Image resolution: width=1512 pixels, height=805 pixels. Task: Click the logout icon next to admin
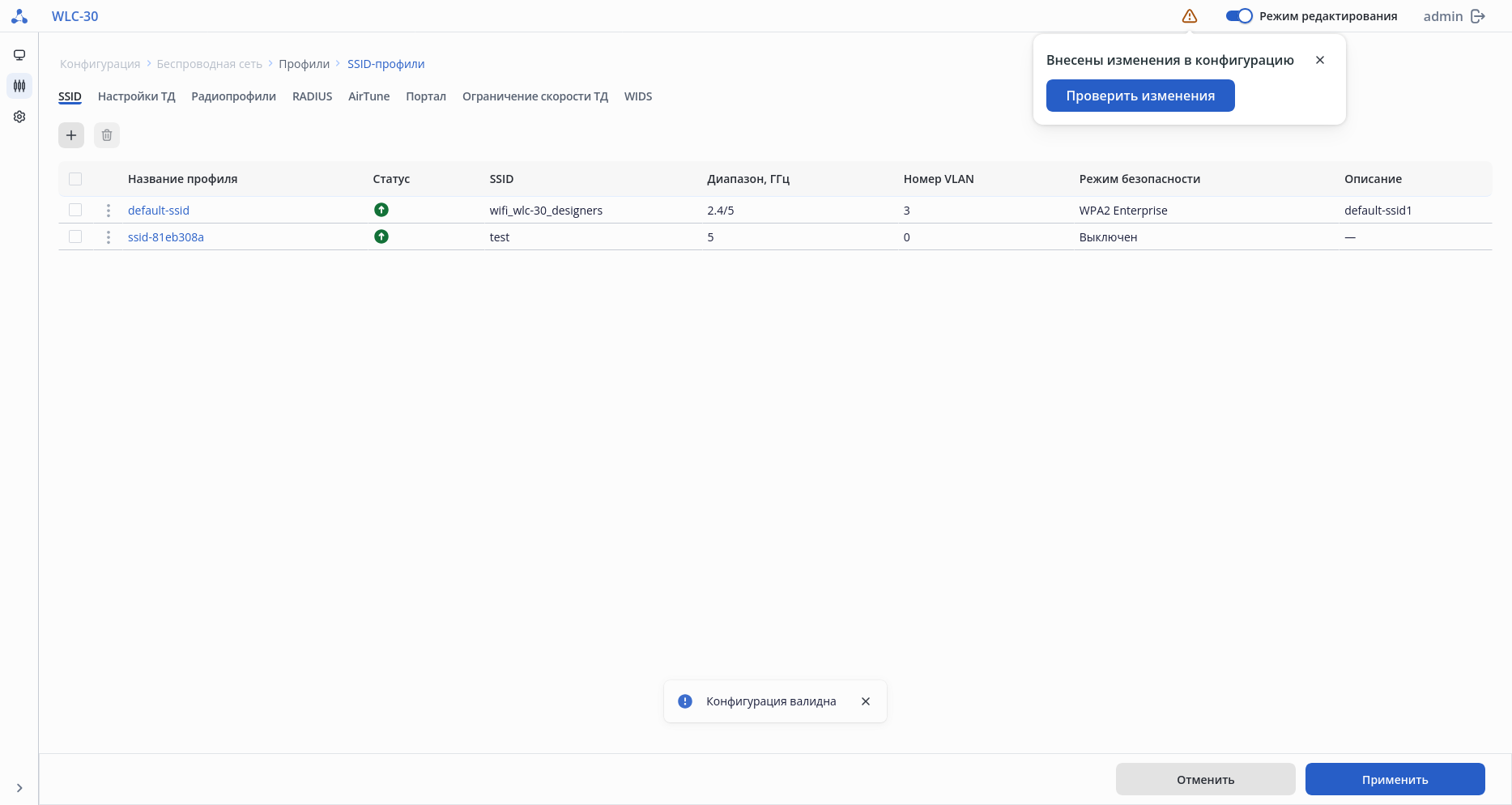coord(1478,16)
